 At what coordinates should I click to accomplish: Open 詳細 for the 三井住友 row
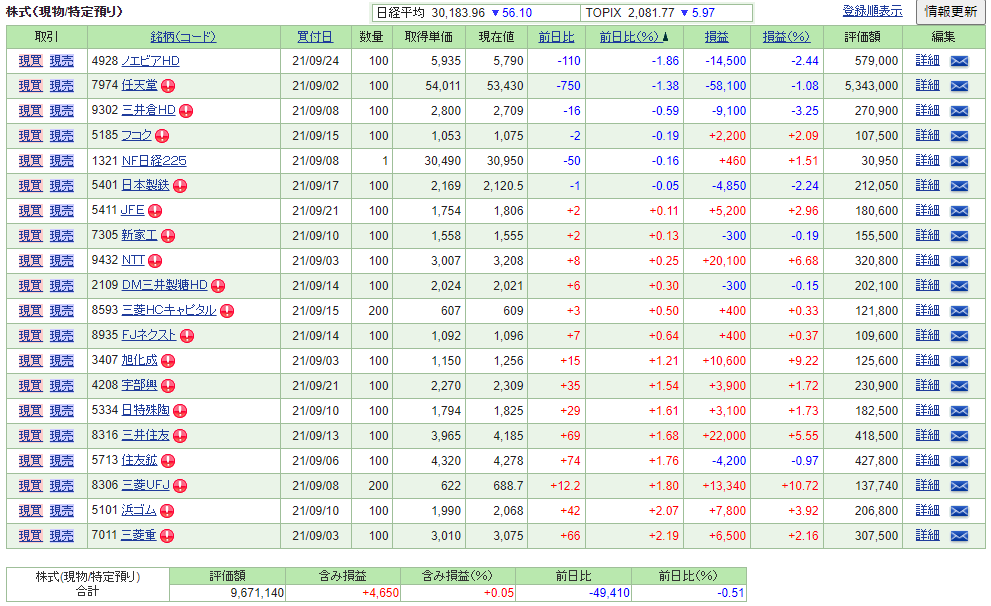pyautogui.click(x=927, y=436)
